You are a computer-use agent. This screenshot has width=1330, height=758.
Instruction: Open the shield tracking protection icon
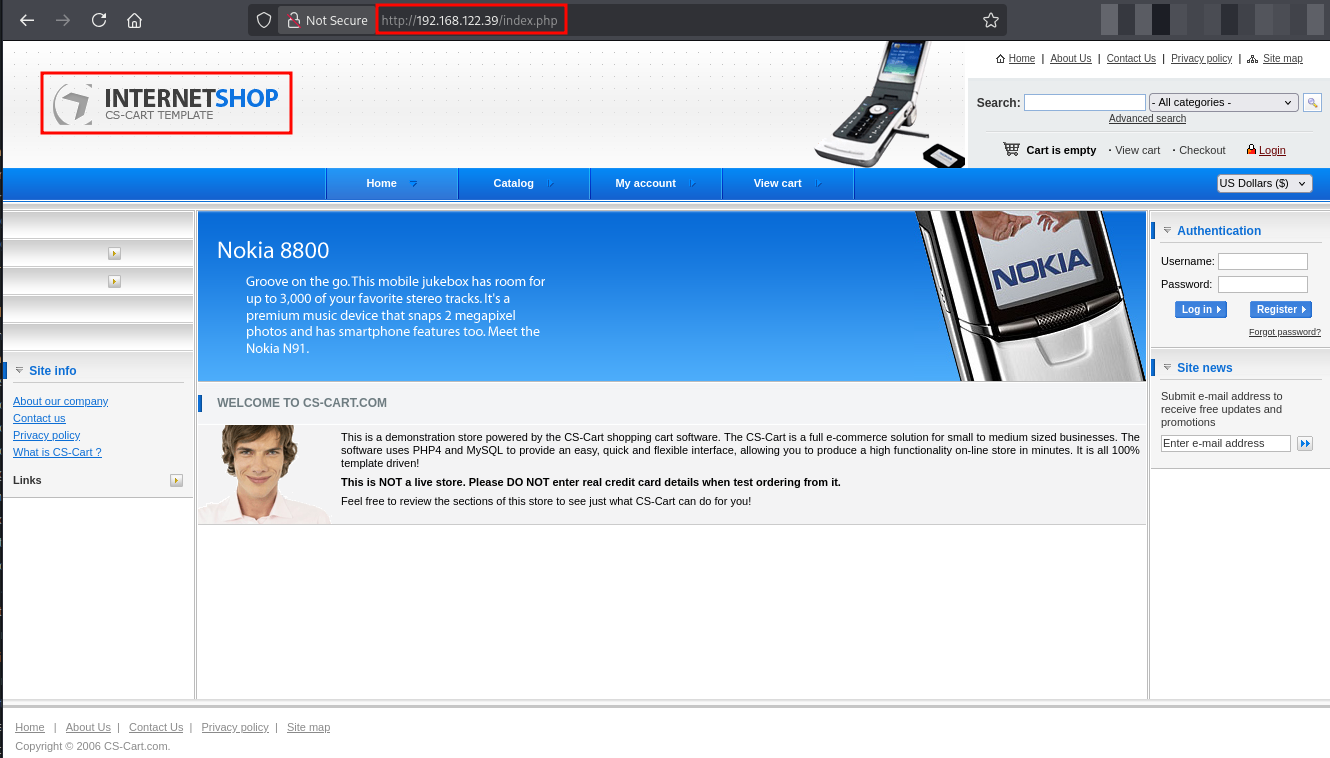click(x=264, y=20)
